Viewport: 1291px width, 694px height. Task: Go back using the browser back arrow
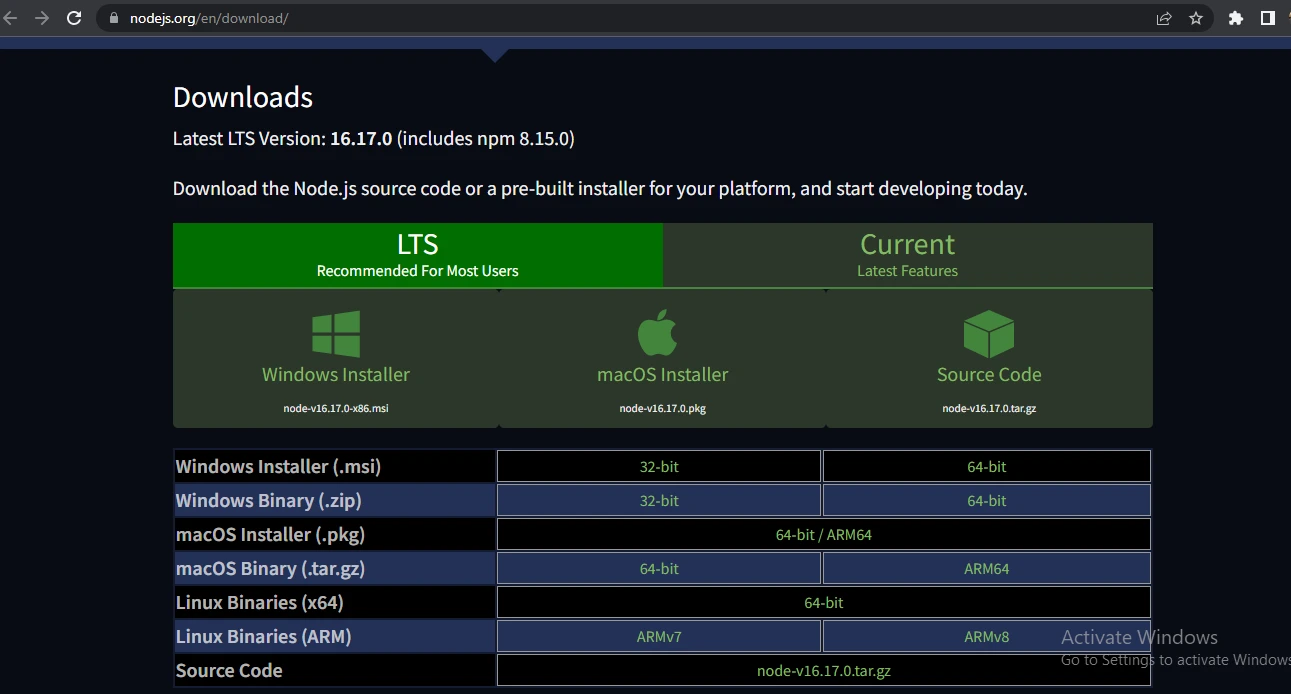tap(11, 18)
